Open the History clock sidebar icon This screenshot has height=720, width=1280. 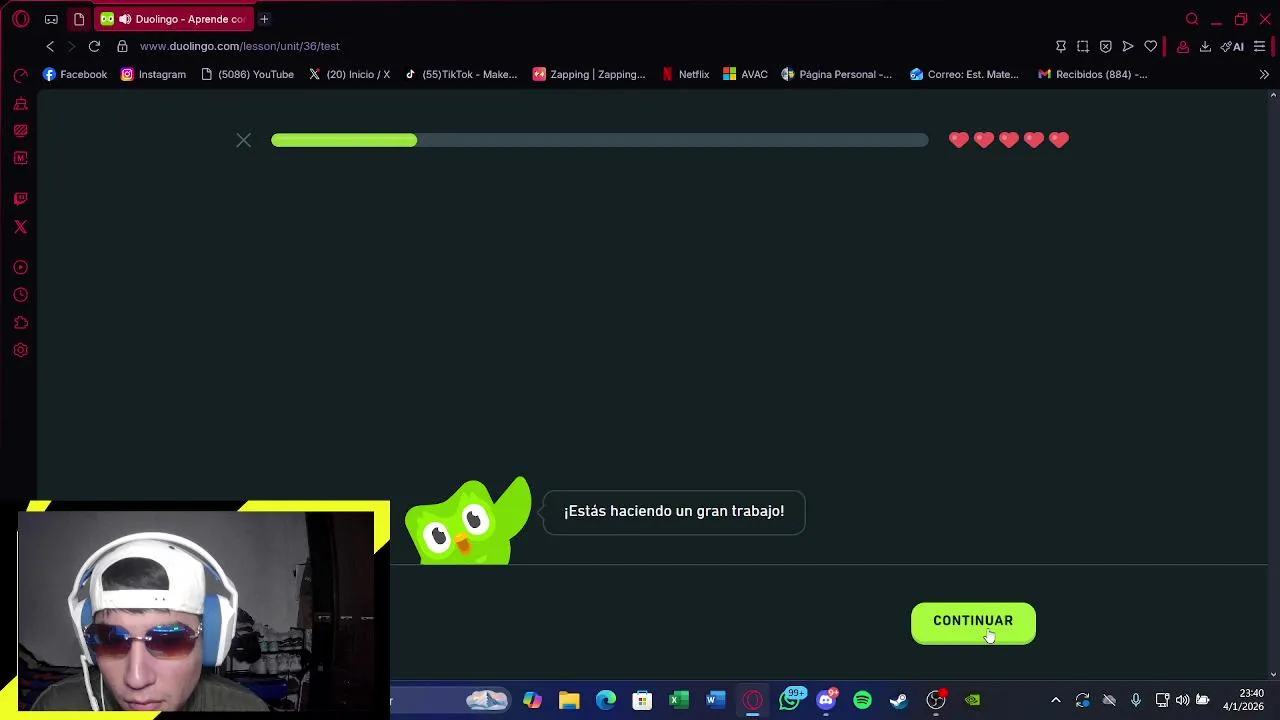(x=20, y=295)
